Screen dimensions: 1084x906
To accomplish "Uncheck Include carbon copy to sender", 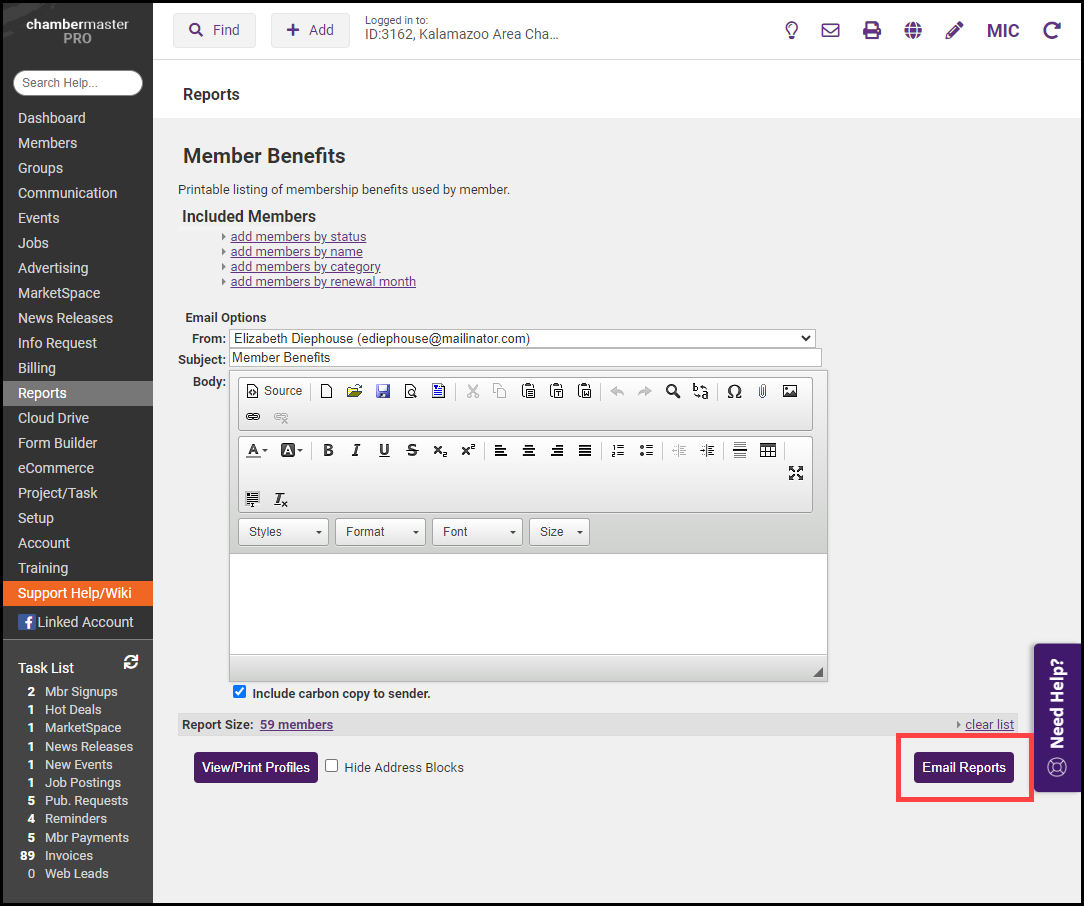I will (240, 692).
